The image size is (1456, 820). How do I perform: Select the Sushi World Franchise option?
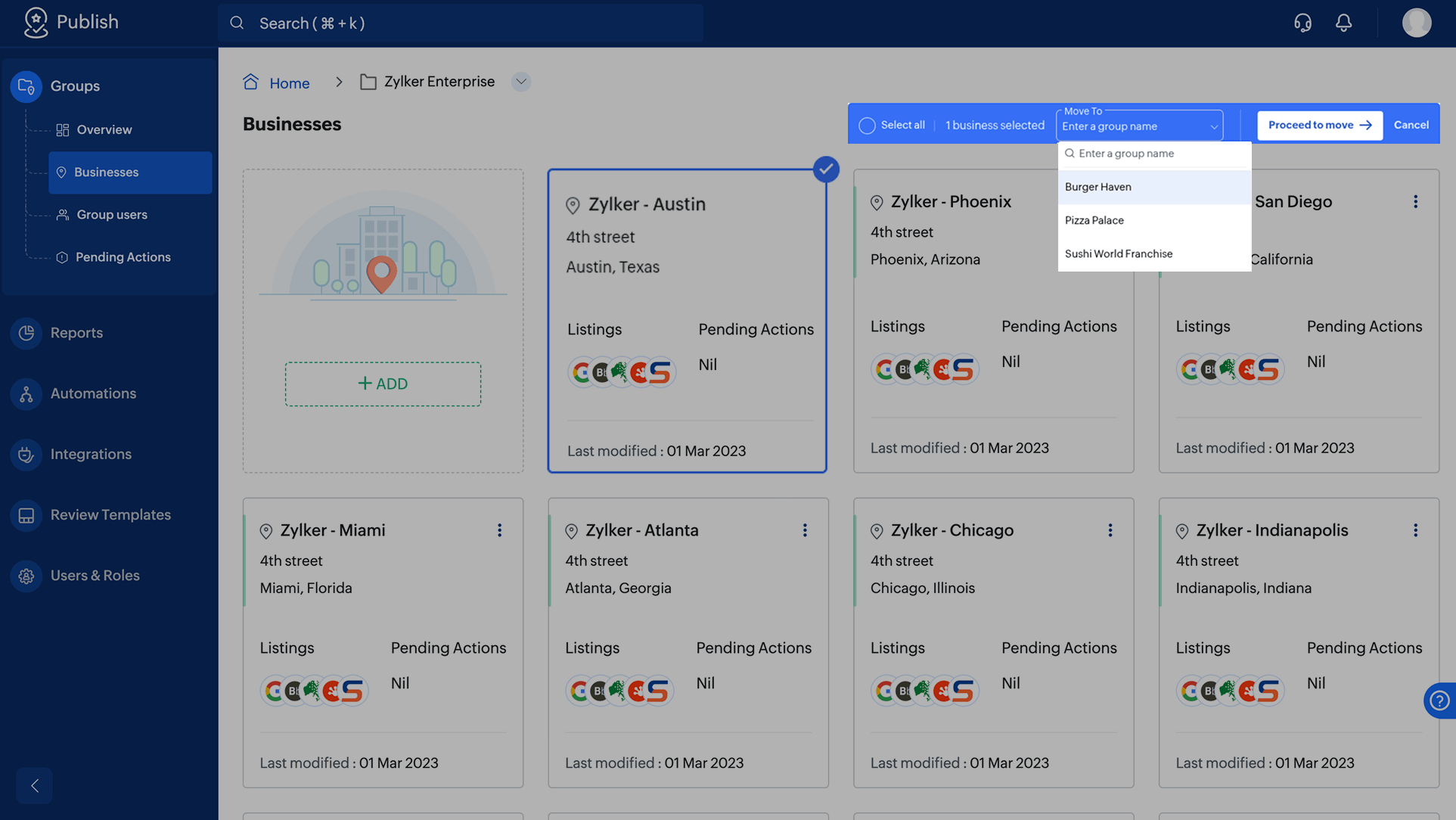tap(1118, 254)
